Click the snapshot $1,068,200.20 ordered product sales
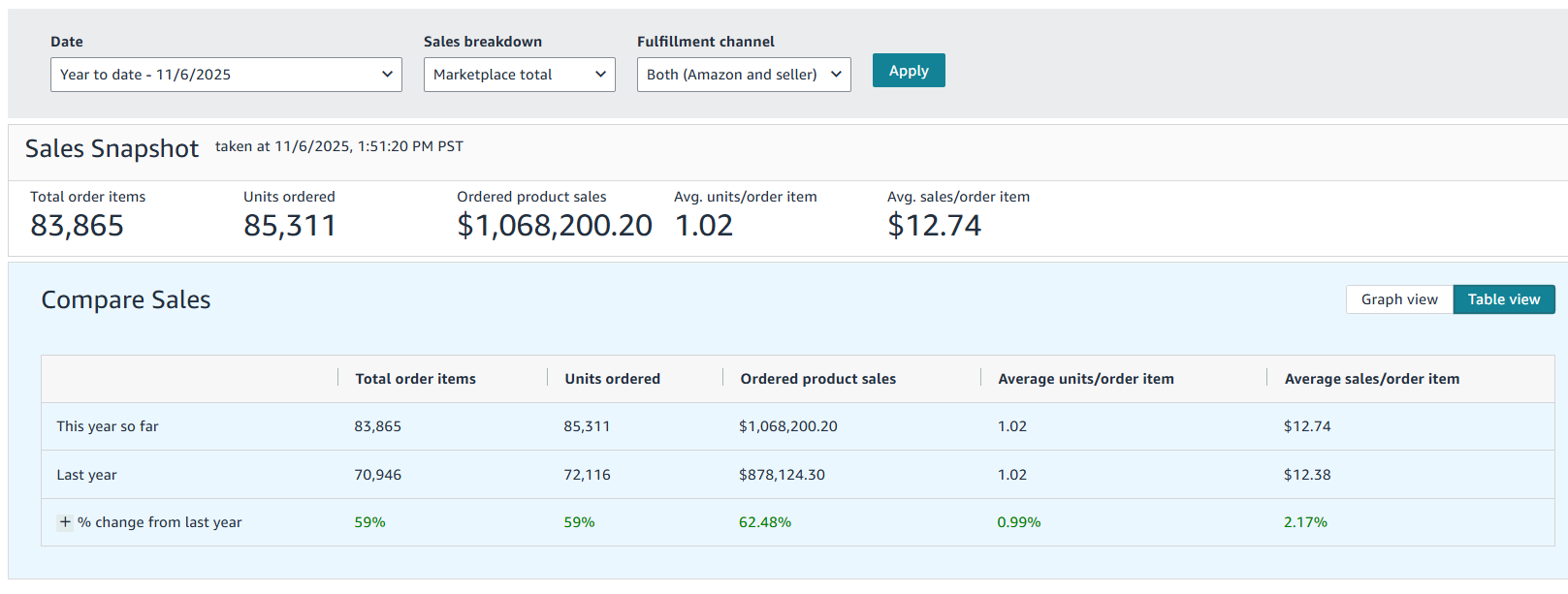This screenshot has width=1568, height=594. 554,226
